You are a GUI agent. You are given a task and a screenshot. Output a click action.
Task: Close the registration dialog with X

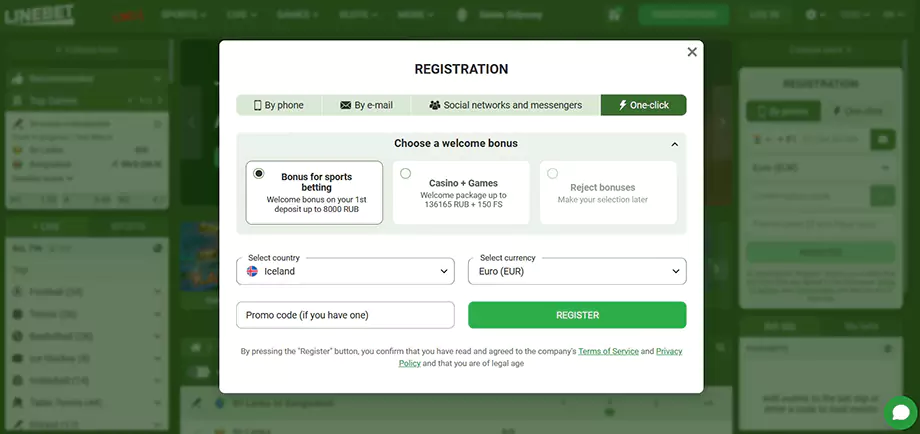pos(692,52)
